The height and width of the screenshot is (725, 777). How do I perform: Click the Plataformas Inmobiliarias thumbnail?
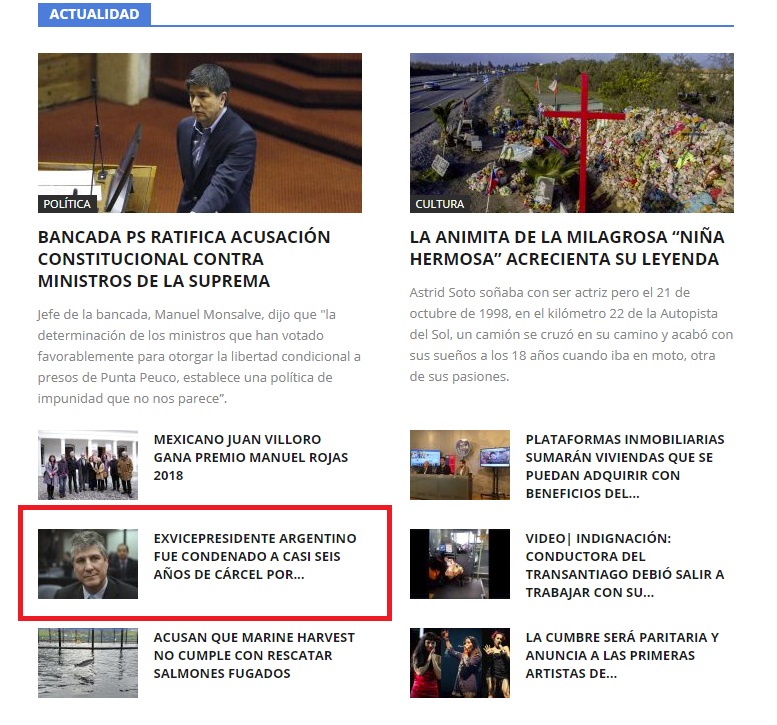(460, 465)
